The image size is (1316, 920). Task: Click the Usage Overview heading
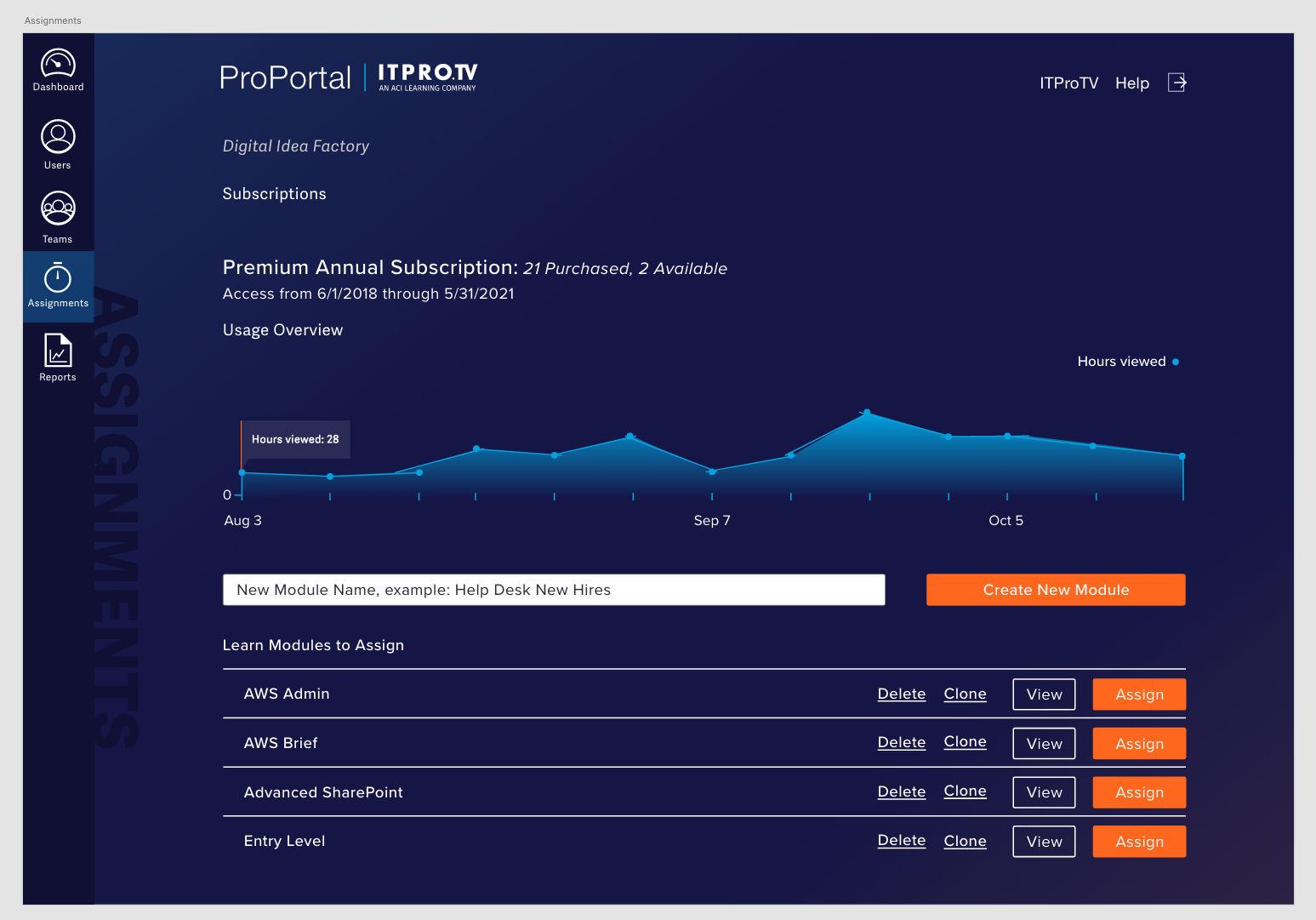point(282,330)
